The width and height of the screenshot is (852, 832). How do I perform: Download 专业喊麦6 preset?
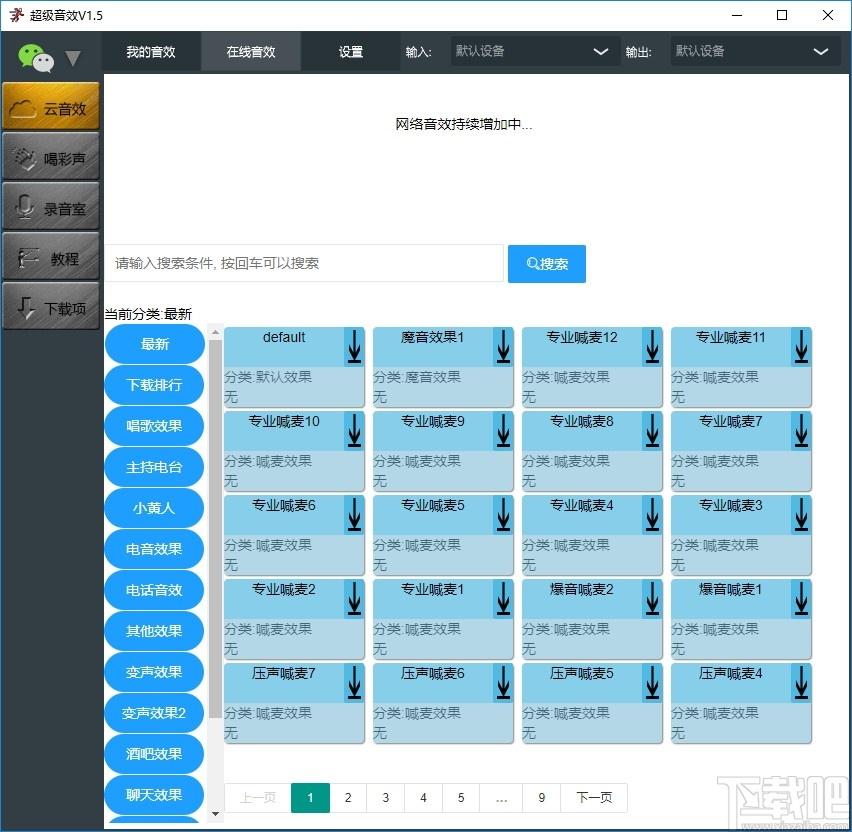[354, 515]
